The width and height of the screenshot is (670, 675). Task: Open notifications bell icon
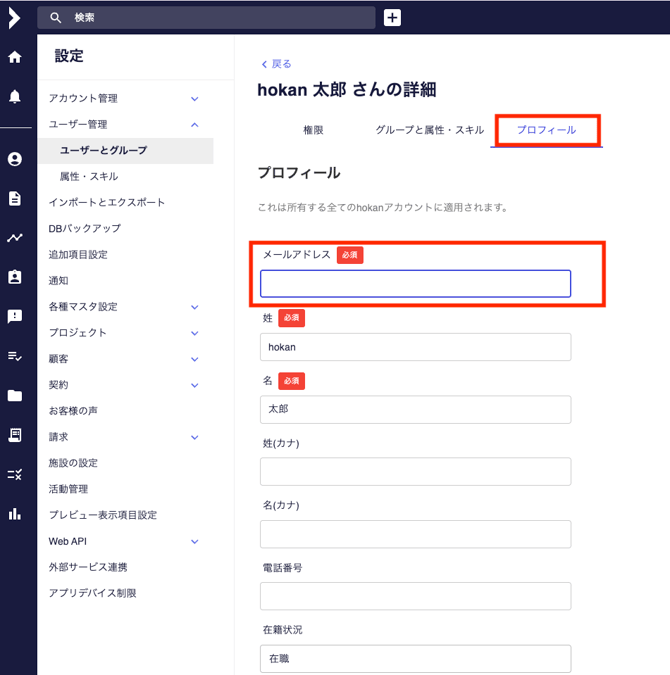click(15, 96)
